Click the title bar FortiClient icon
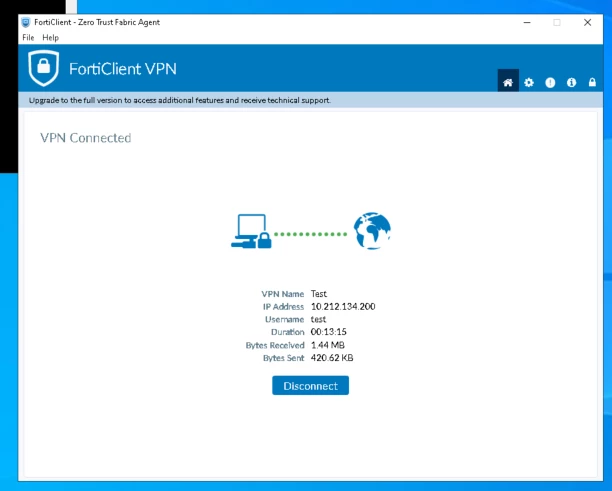The height and width of the screenshot is (491, 612). [x=26, y=22]
